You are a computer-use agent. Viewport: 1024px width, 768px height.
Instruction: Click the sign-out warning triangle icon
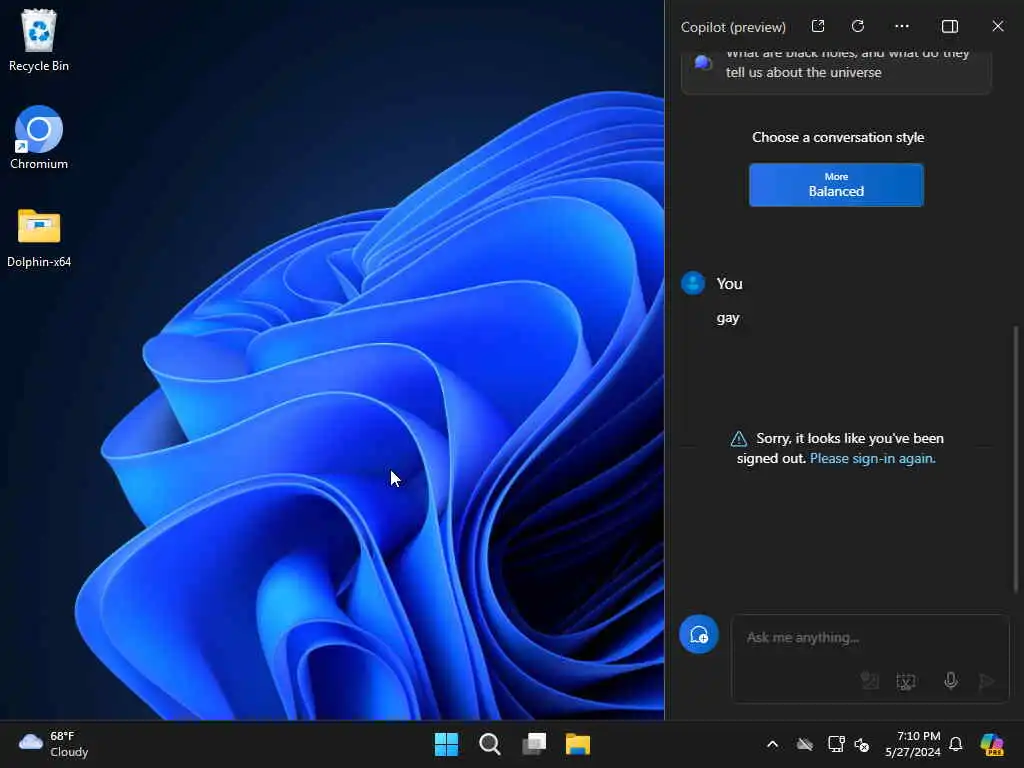[739, 438]
